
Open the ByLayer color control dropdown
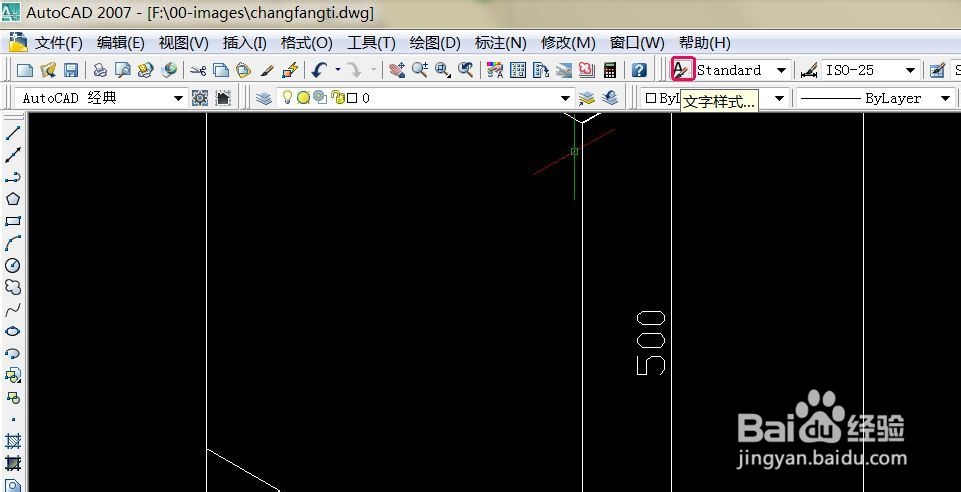tap(780, 98)
